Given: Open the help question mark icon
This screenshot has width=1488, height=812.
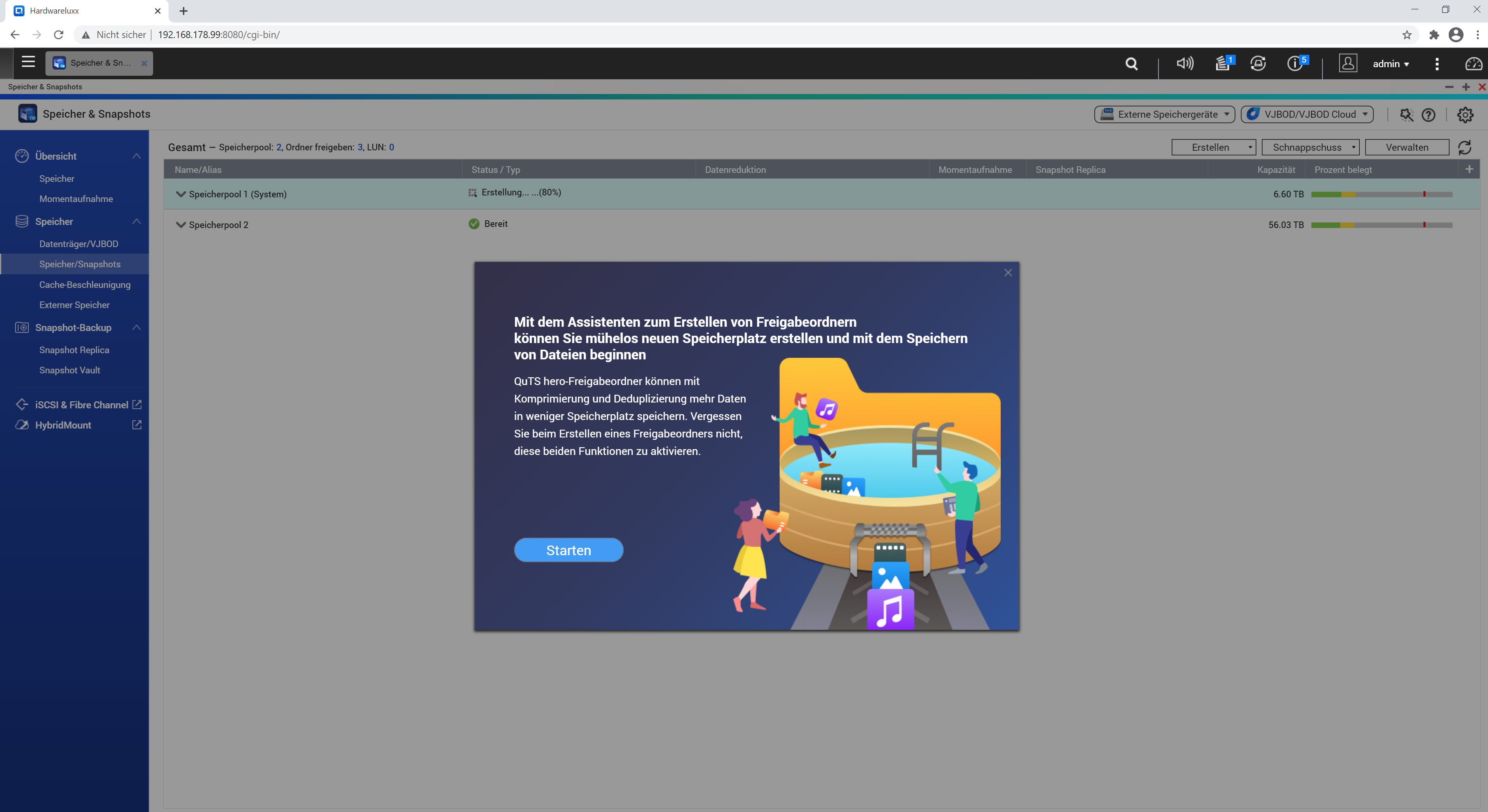Looking at the screenshot, I should point(1428,115).
